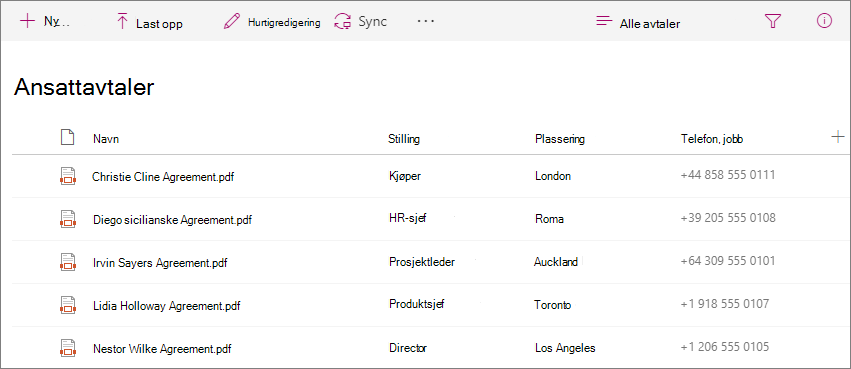This screenshot has width=851, height=369.
Task: Open the Stilling column header menu
Action: click(404, 139)
